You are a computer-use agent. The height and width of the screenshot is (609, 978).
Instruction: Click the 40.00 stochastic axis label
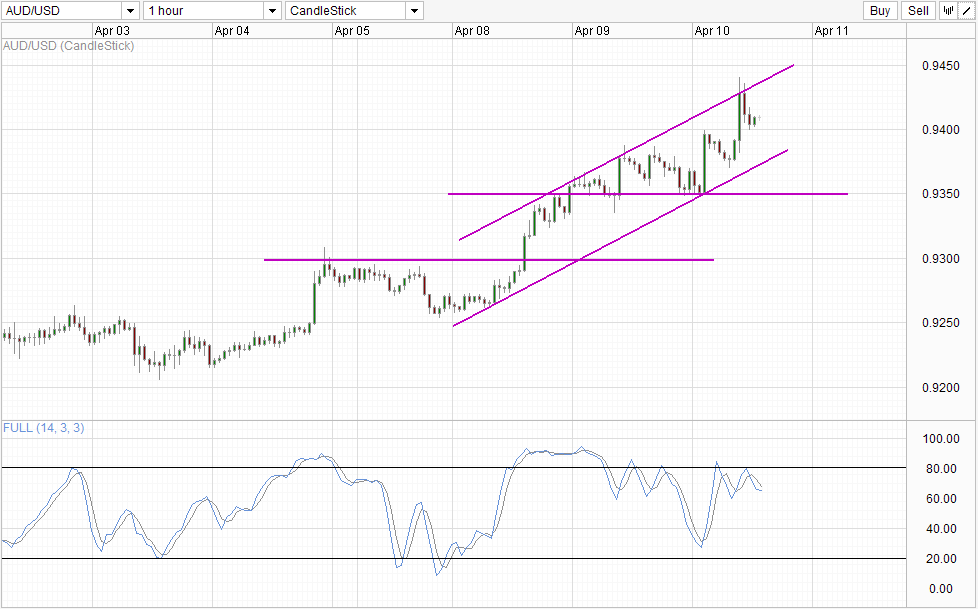941,529
